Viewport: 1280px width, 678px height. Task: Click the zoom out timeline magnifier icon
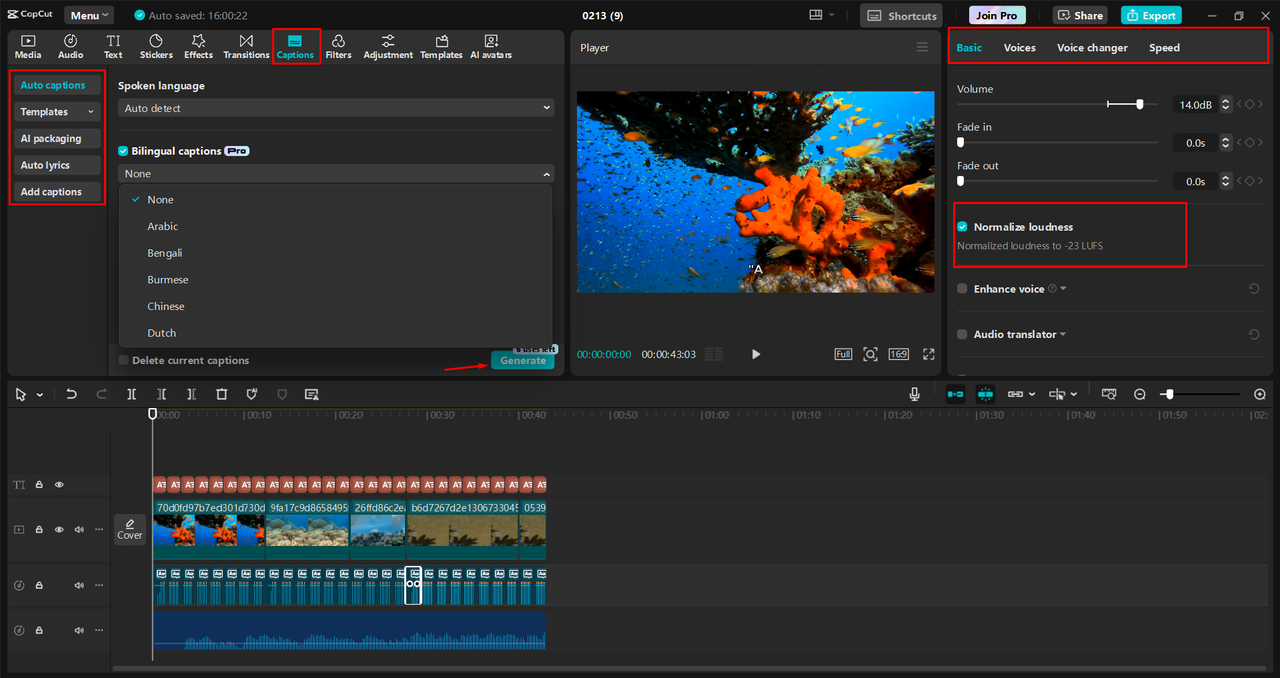[1140, 395]
